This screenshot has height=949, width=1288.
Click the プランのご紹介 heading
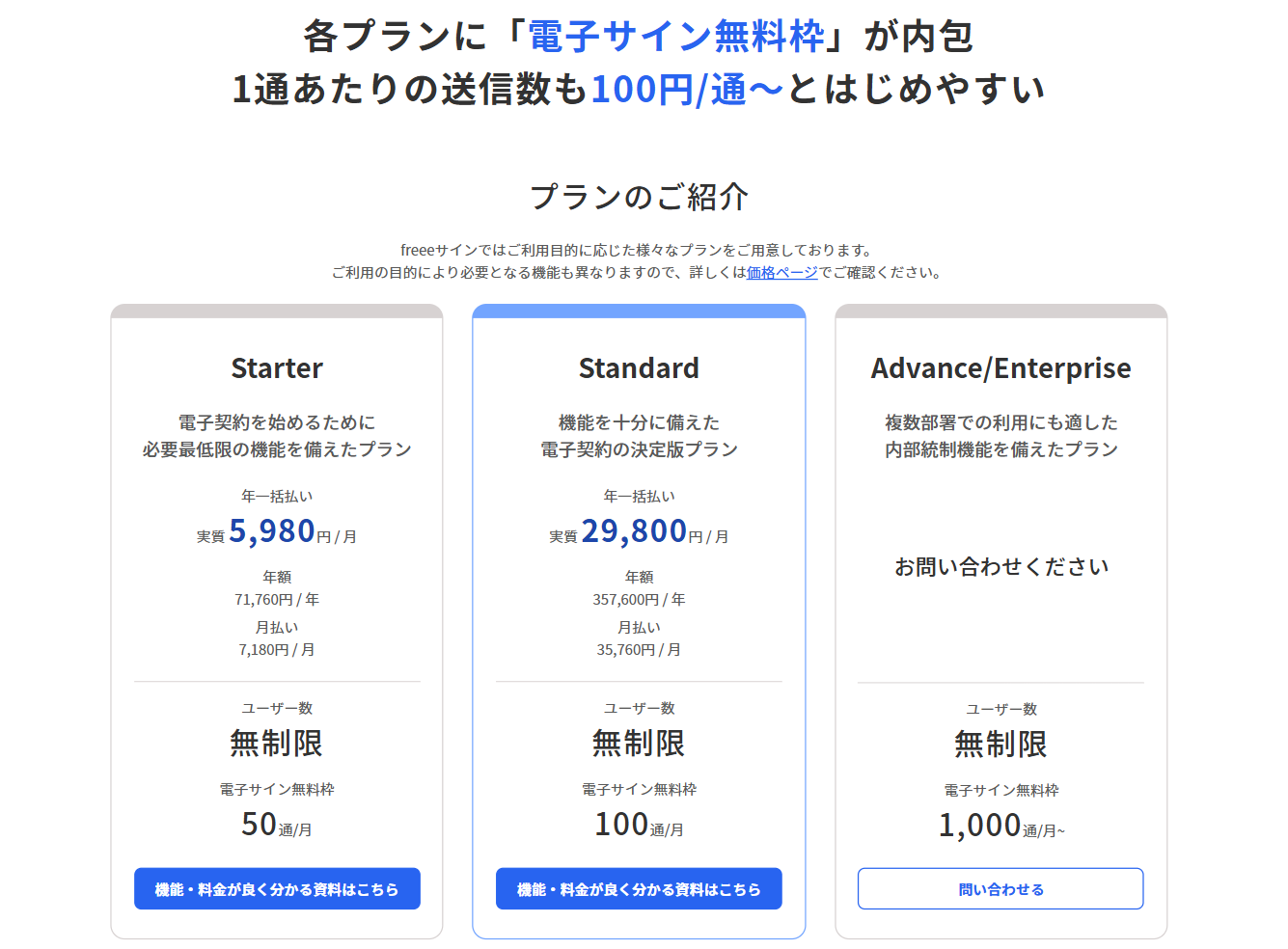click(639, 197)
